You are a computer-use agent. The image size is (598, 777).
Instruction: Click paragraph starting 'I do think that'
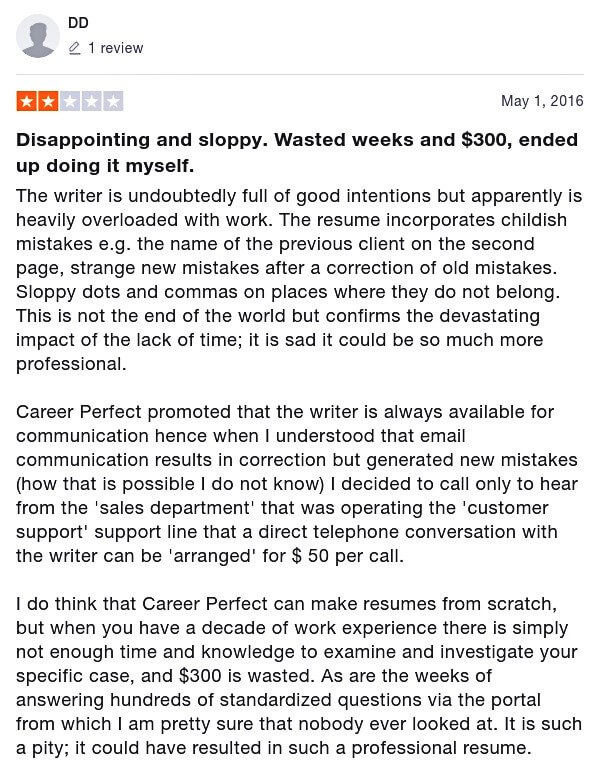299,676
